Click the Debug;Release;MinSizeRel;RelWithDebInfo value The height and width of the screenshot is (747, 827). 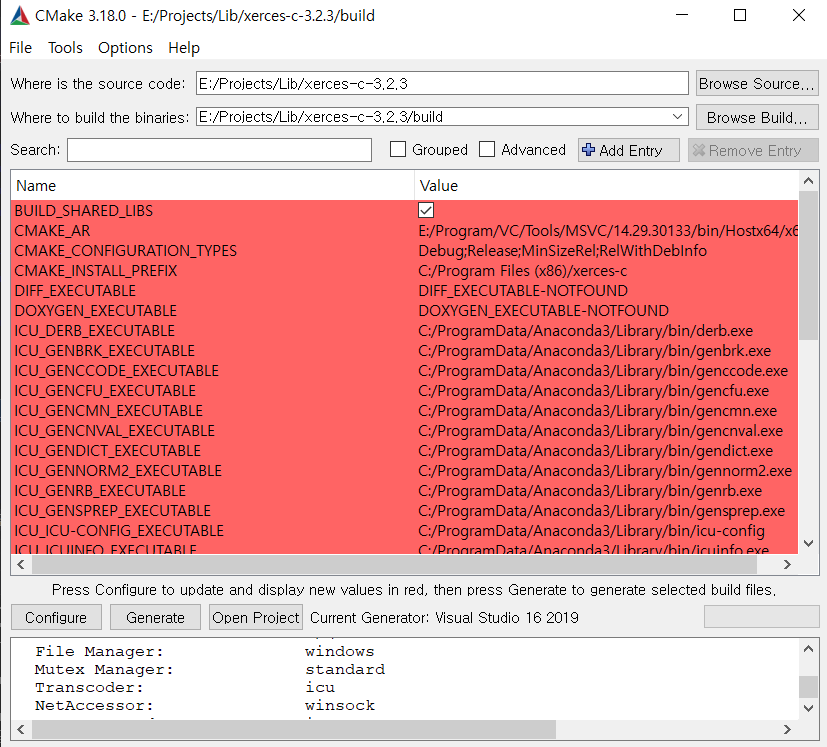click(x=562, y=251)
